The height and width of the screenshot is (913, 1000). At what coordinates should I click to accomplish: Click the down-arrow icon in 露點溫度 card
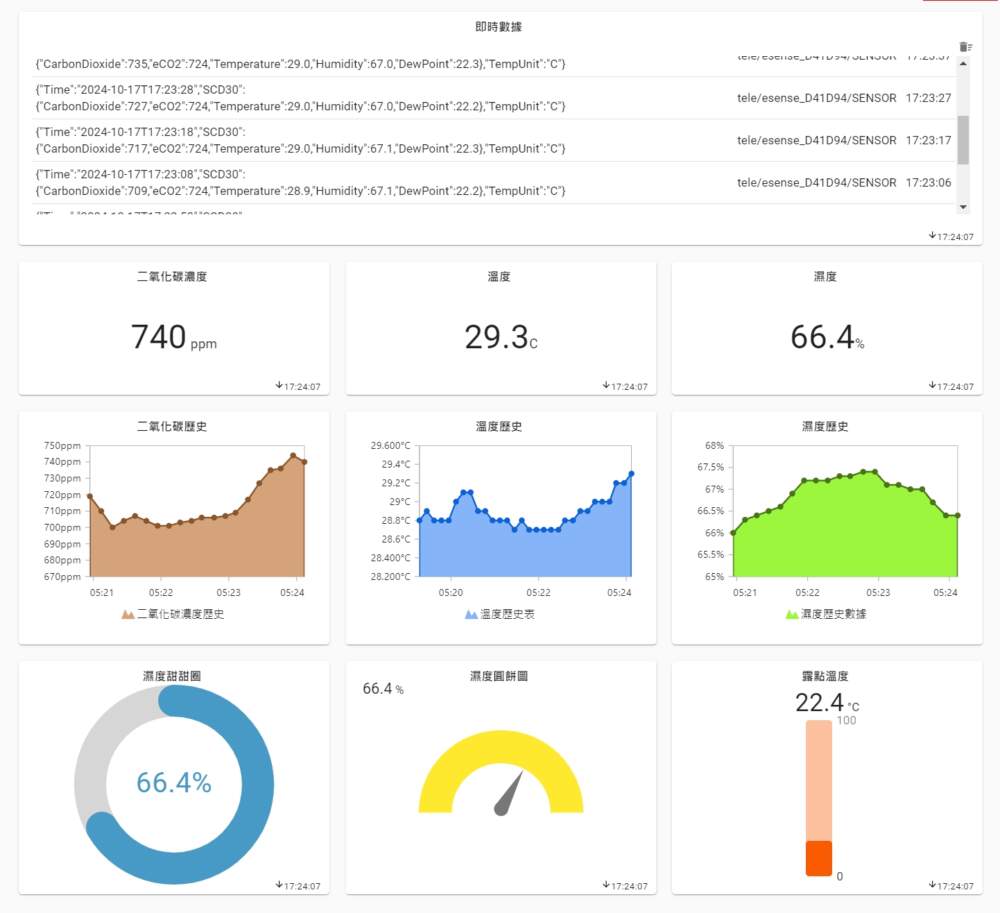point(932,885)
